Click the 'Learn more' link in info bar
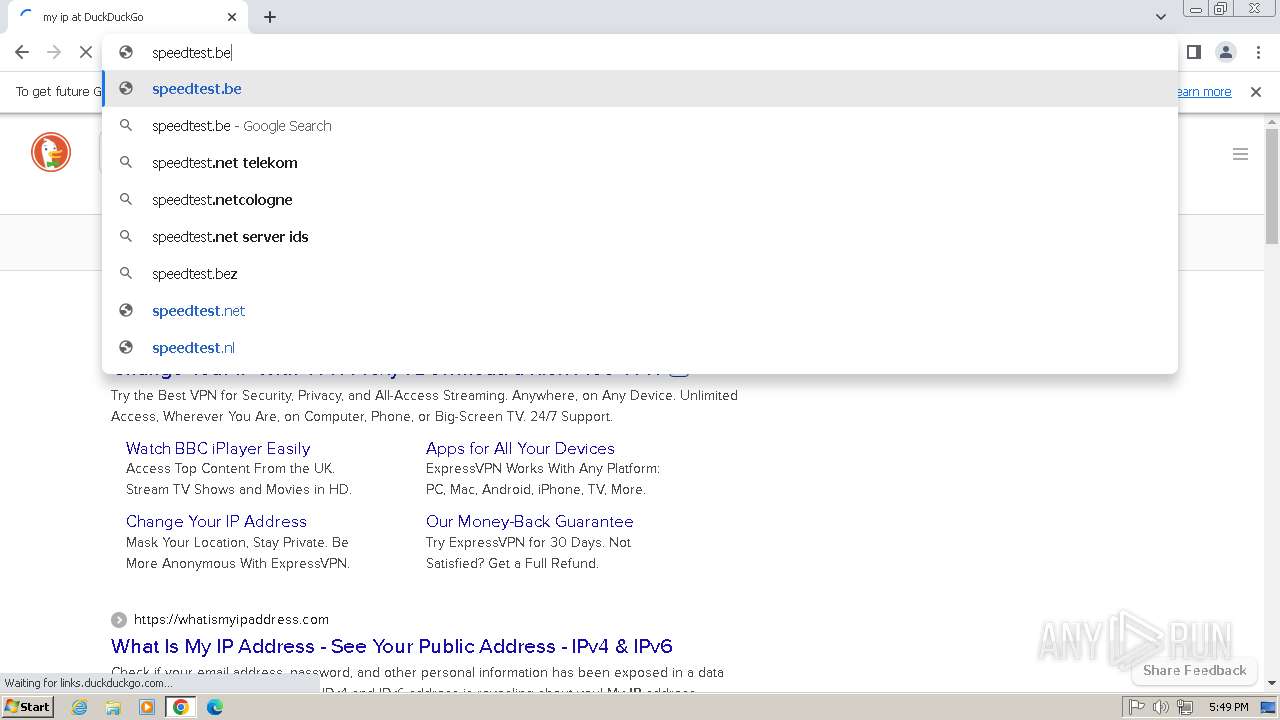1280x720 pixels. tap(1204, 92)
